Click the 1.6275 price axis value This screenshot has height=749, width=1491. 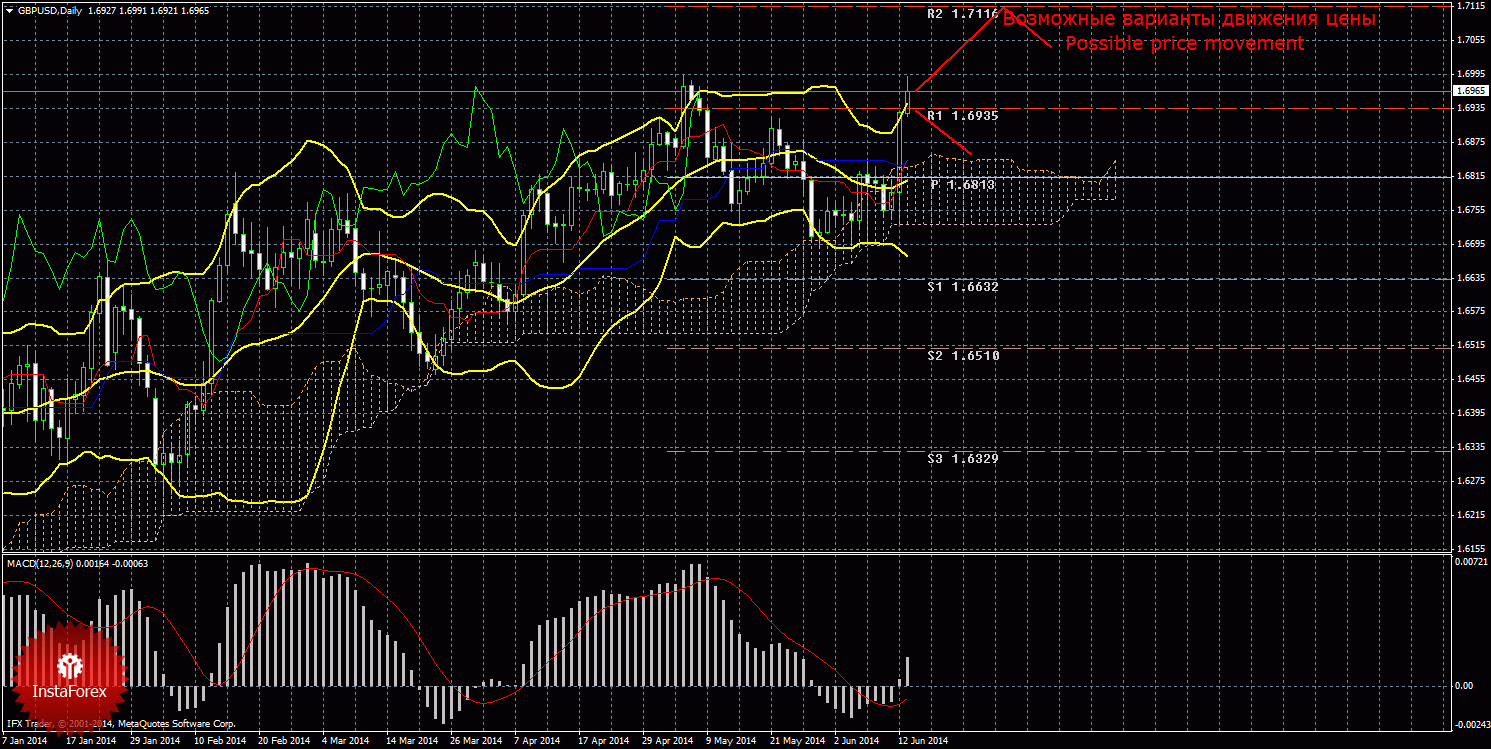[1469, 481]
